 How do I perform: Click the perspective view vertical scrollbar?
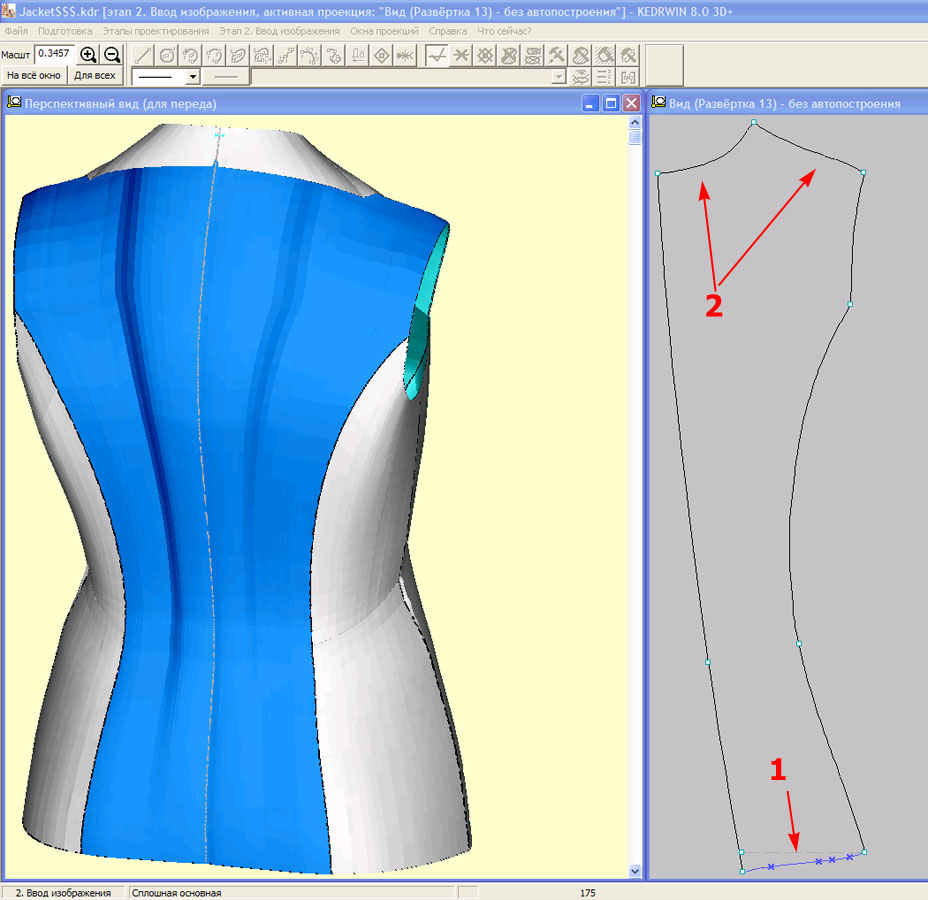[634, 500]
